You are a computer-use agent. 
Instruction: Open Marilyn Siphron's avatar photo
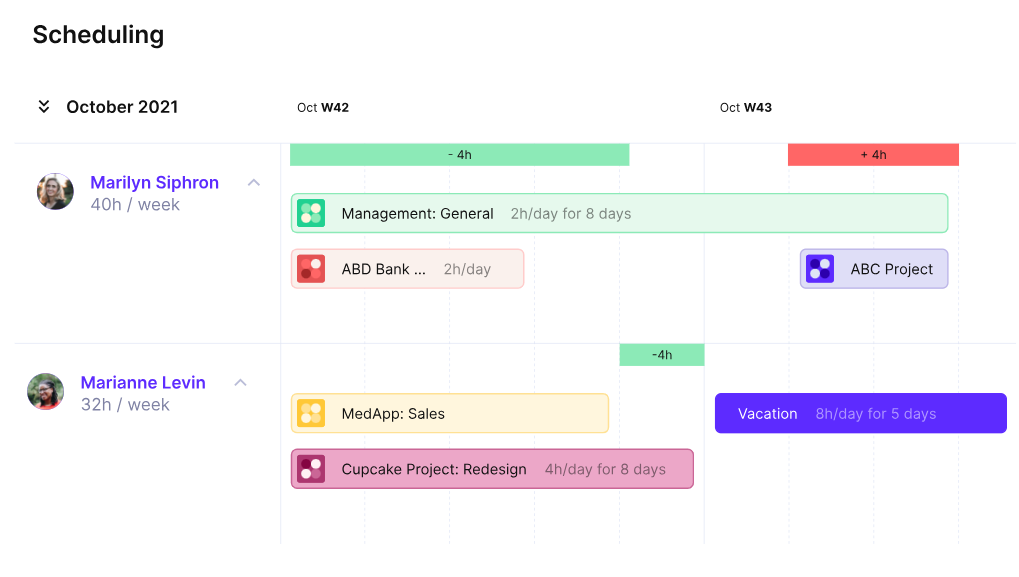tap(55, 191)
